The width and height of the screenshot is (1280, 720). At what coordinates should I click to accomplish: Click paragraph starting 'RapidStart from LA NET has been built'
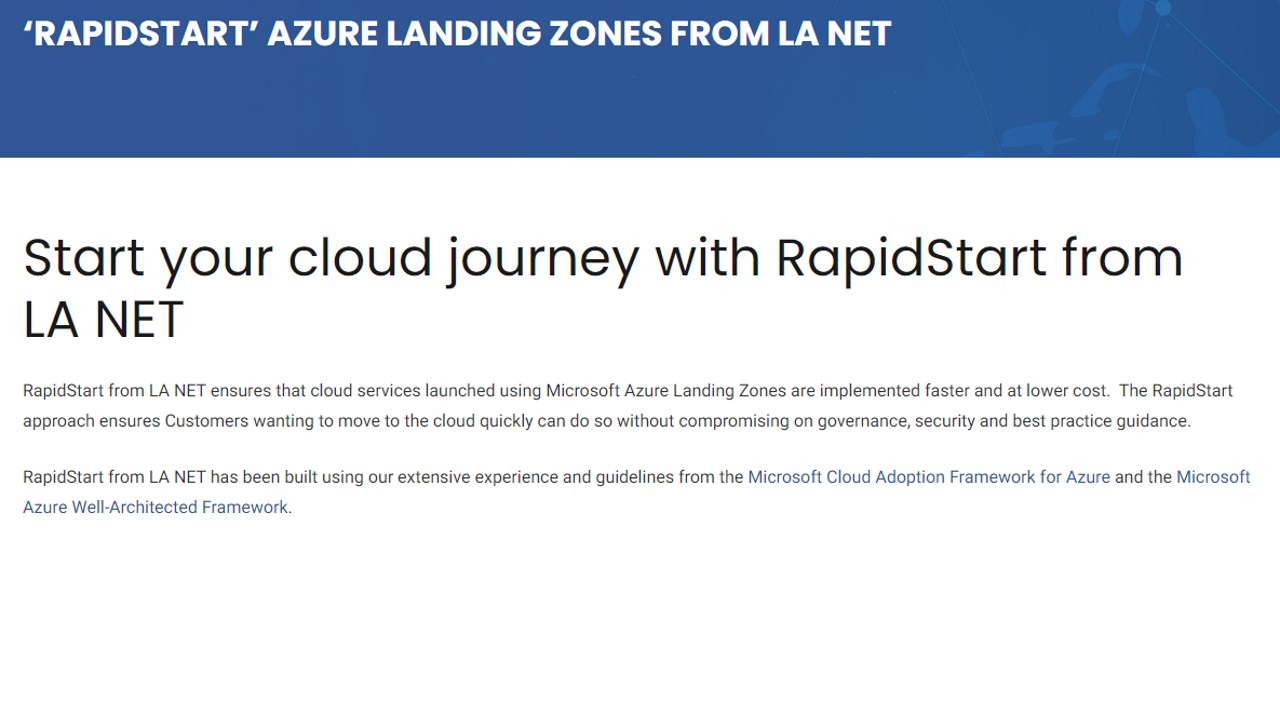click(x=637, y=492)
